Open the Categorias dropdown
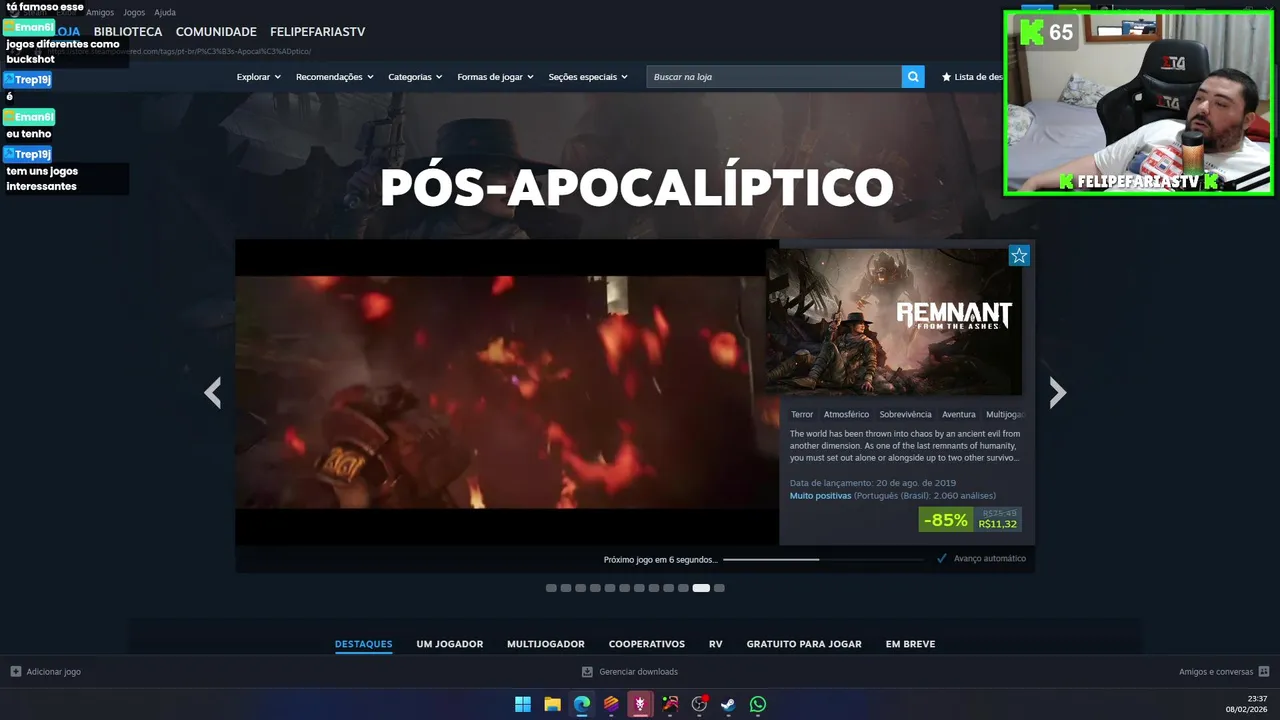 point(415,77)
